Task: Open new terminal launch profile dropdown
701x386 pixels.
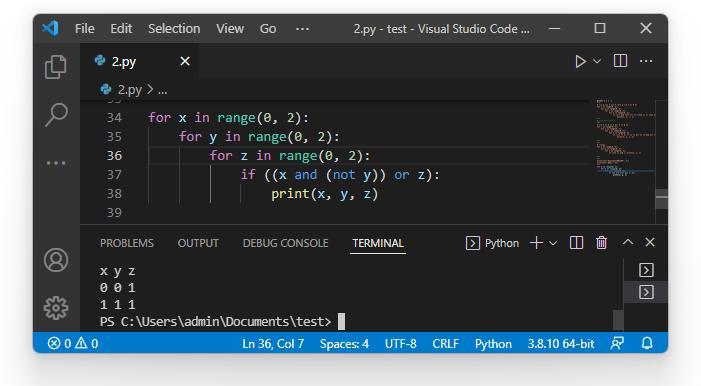Action: pos(553,243)
